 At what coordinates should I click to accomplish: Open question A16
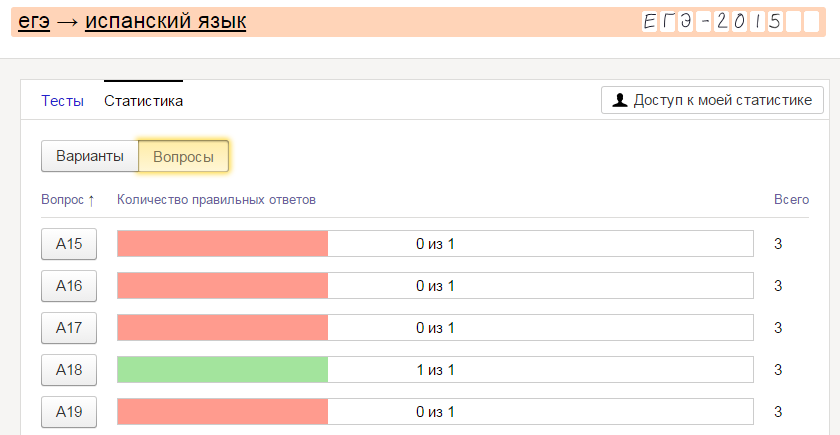(69, 286)
